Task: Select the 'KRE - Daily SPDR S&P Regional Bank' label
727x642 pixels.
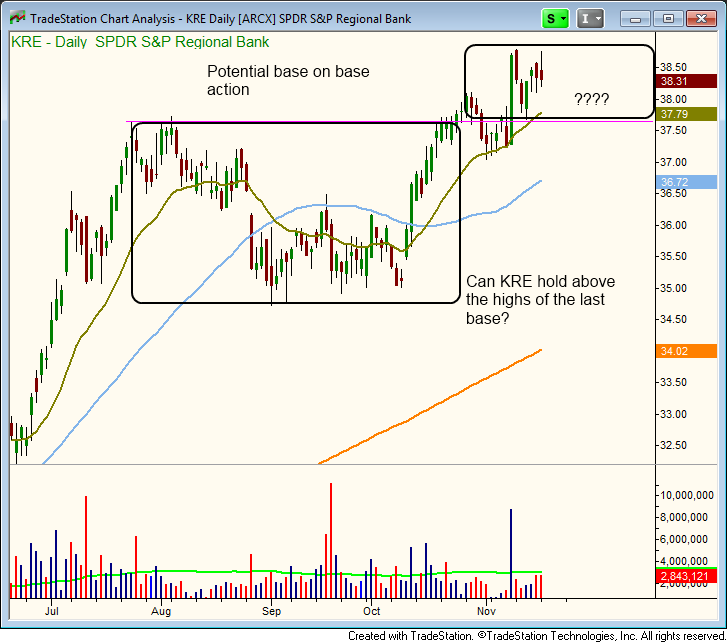Action: (140, 42)
